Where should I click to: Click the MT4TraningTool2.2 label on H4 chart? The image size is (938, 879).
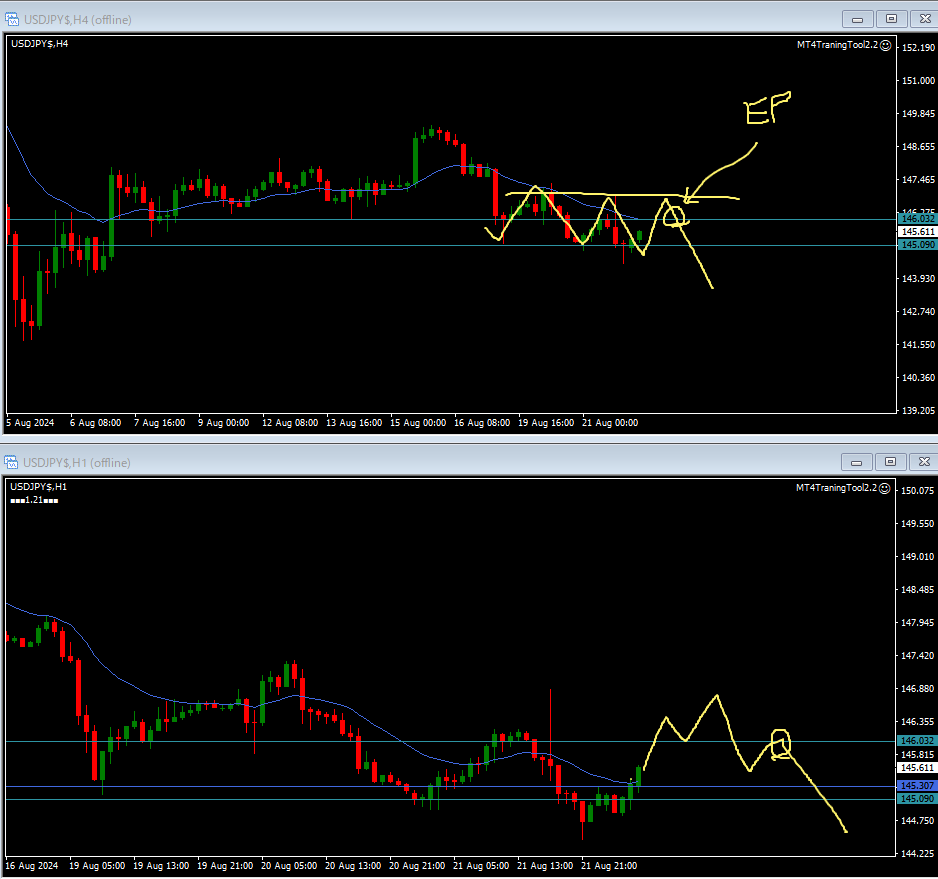coord(836,45)
